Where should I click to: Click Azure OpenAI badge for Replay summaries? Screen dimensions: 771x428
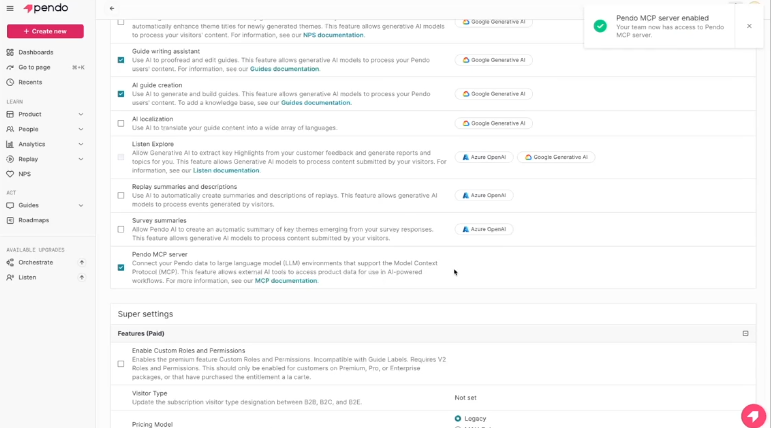[x=484, y=195]
